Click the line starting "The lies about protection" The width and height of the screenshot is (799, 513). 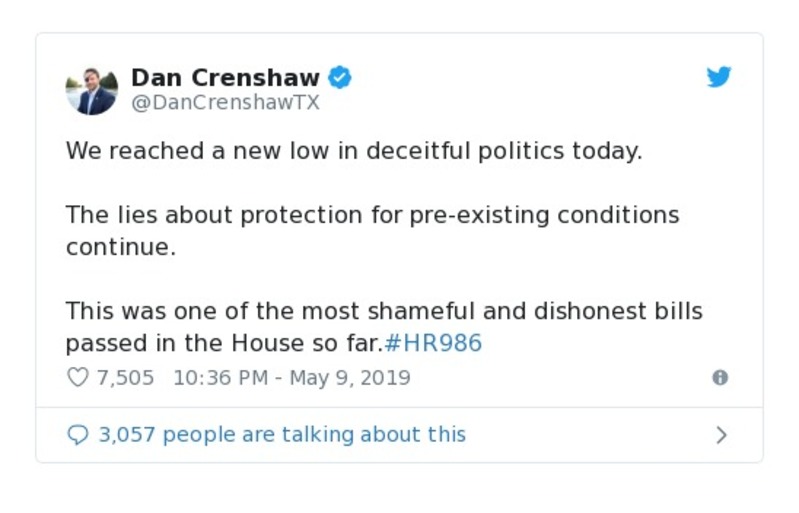tap(372, 215)
